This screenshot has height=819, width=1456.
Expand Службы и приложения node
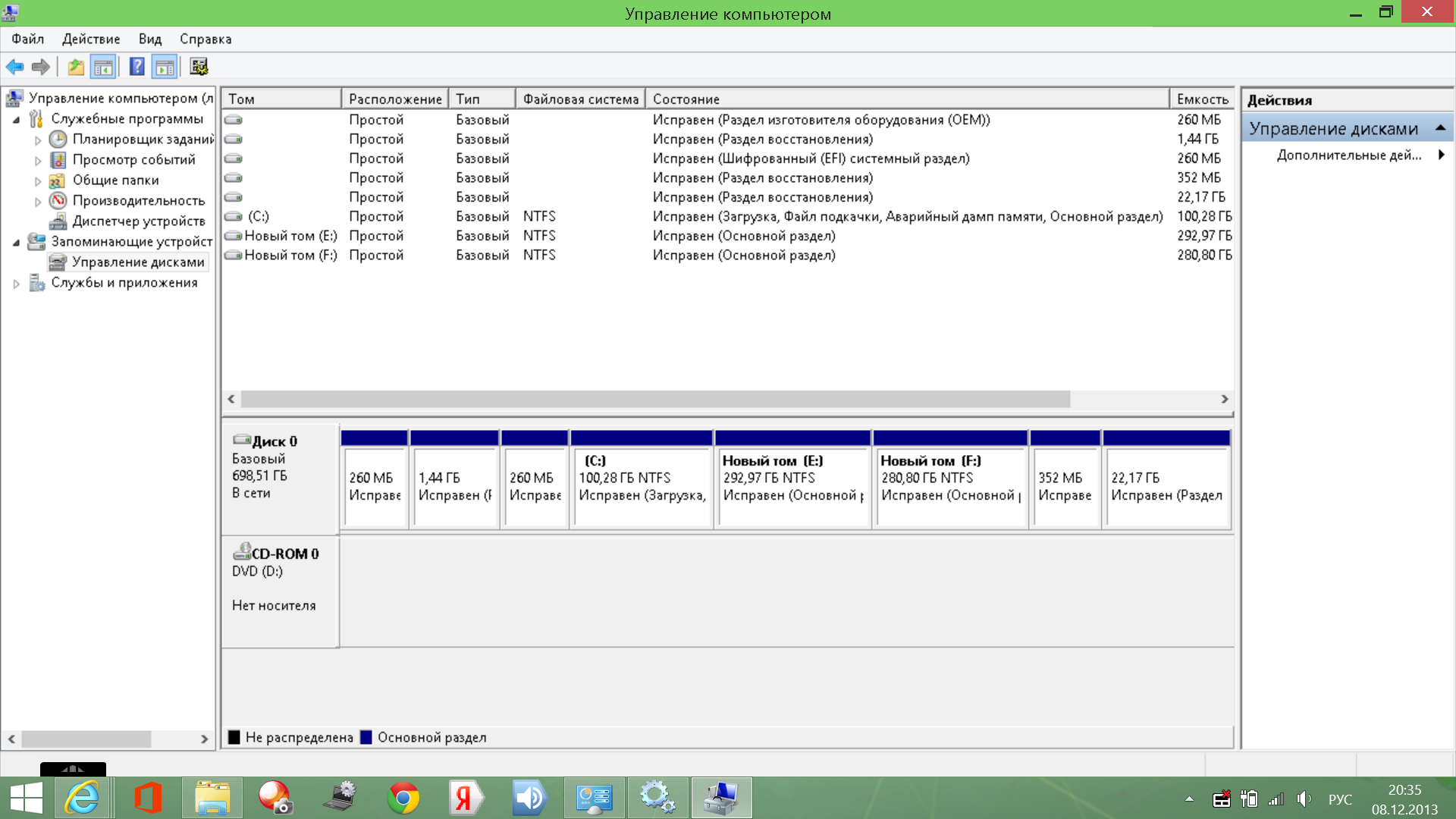click(x=17, y=284)
